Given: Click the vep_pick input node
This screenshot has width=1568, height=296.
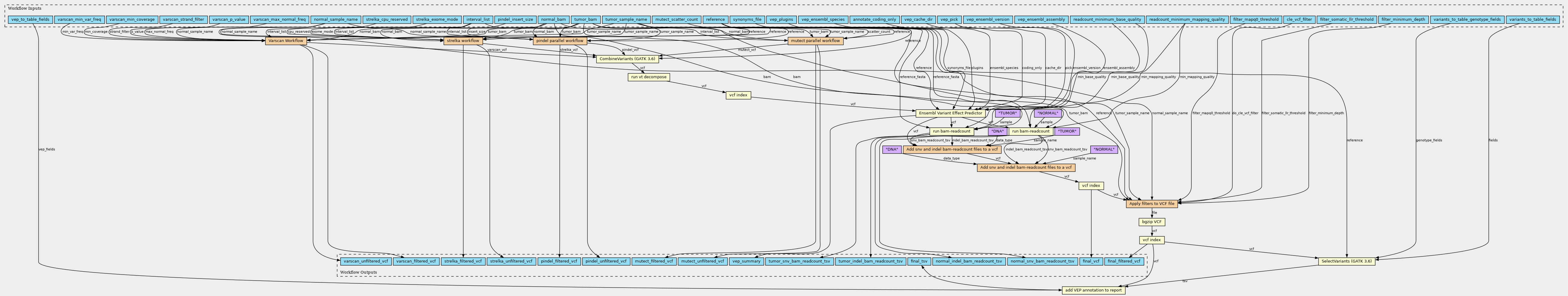Looking at the screenshot, I should 949,20.
